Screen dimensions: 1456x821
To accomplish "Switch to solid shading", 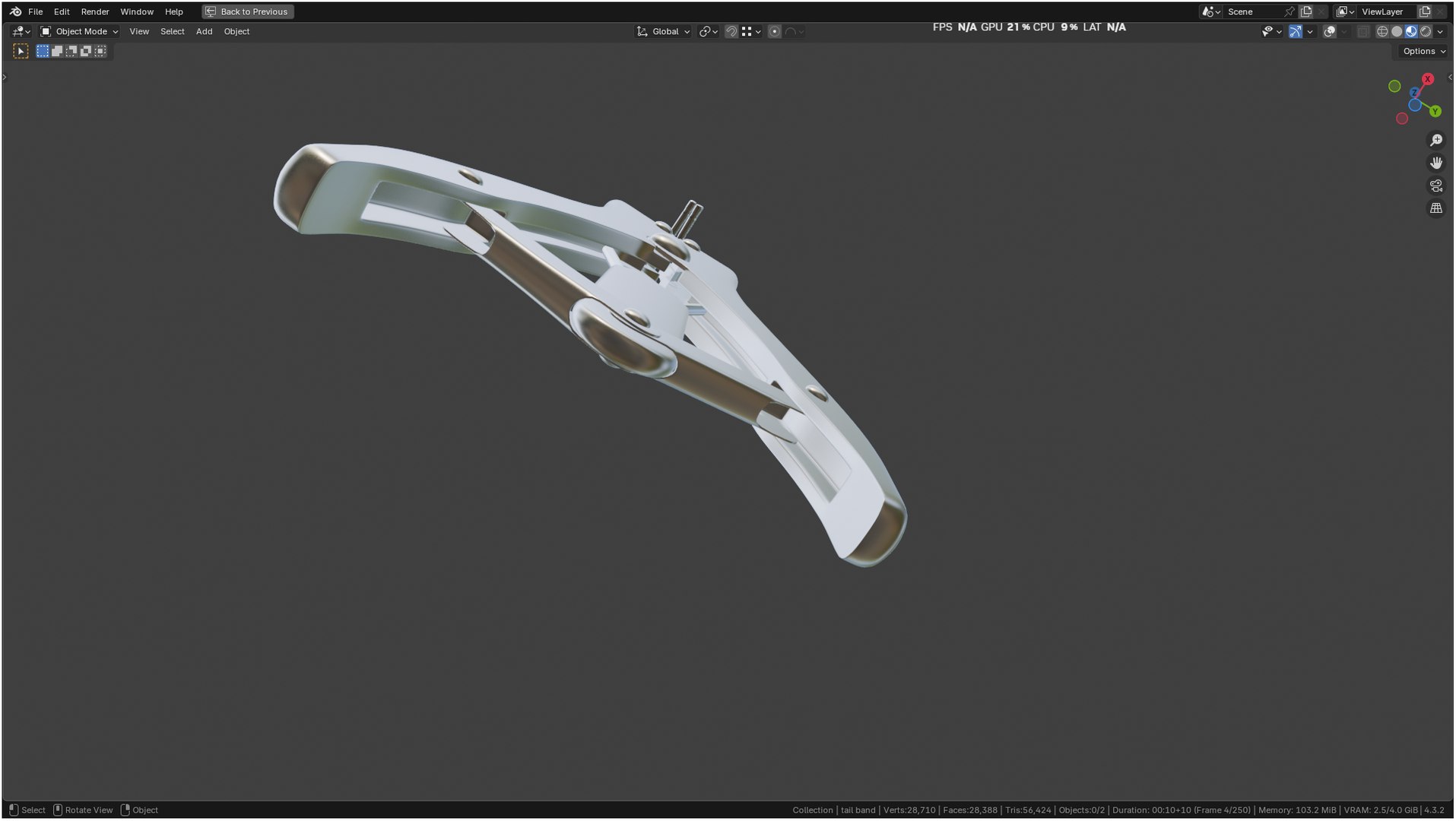I will pos(1397,31).
